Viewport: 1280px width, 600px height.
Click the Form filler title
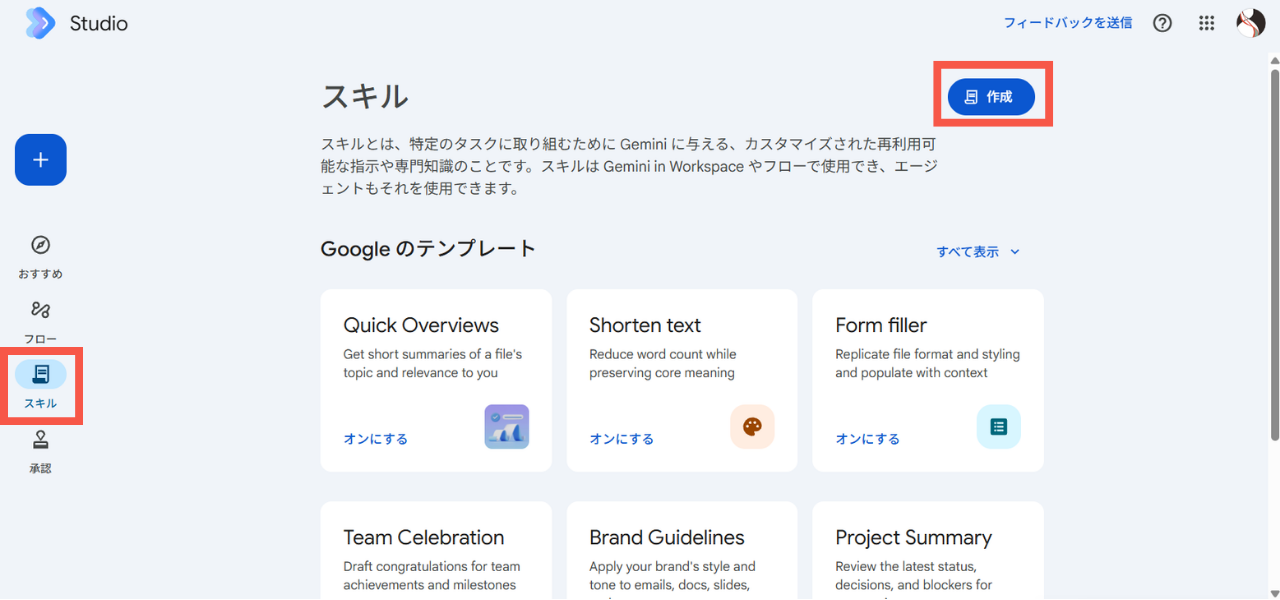881,326
